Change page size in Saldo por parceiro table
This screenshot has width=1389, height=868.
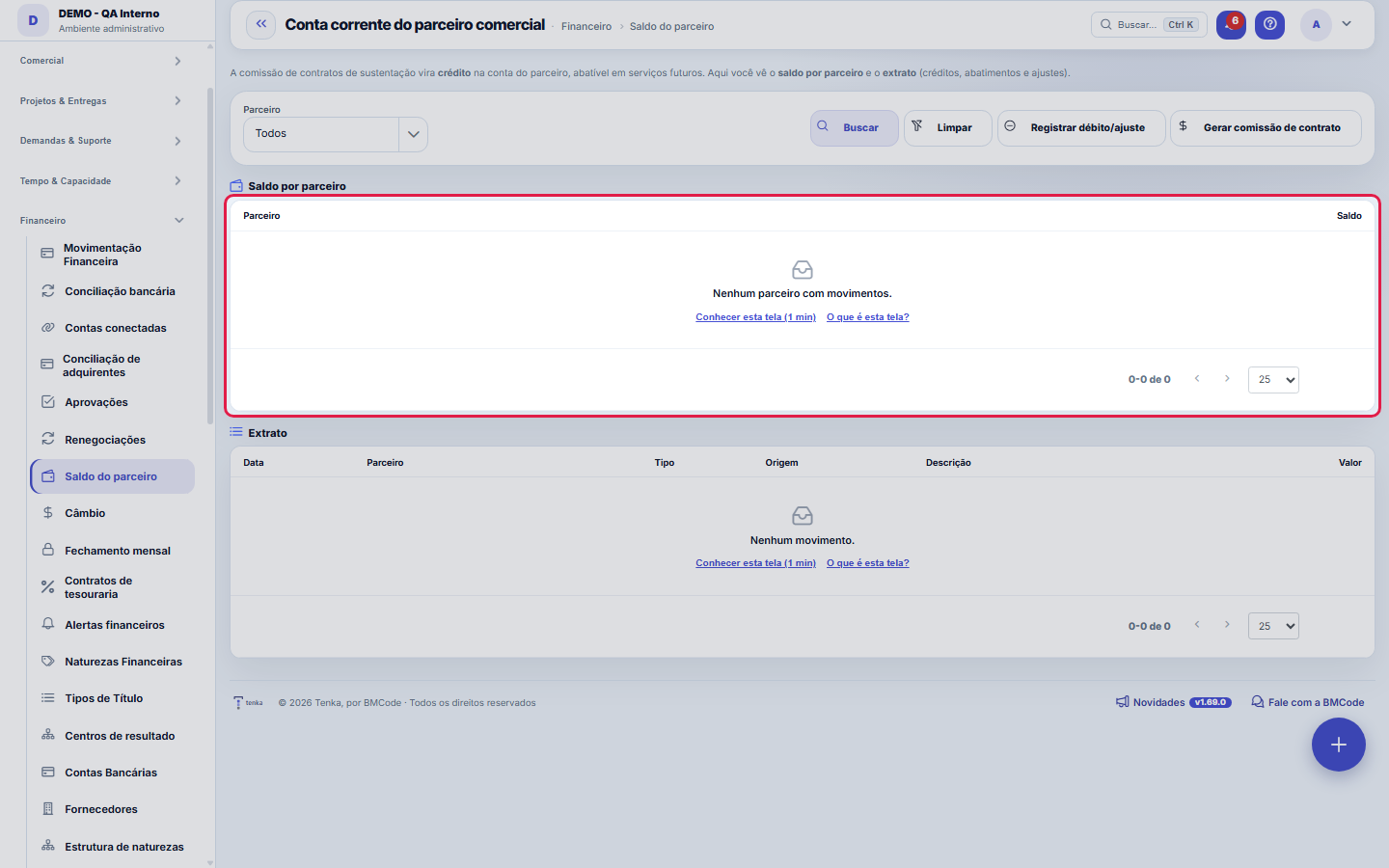pyautogui.click(x=1273, y=380)
